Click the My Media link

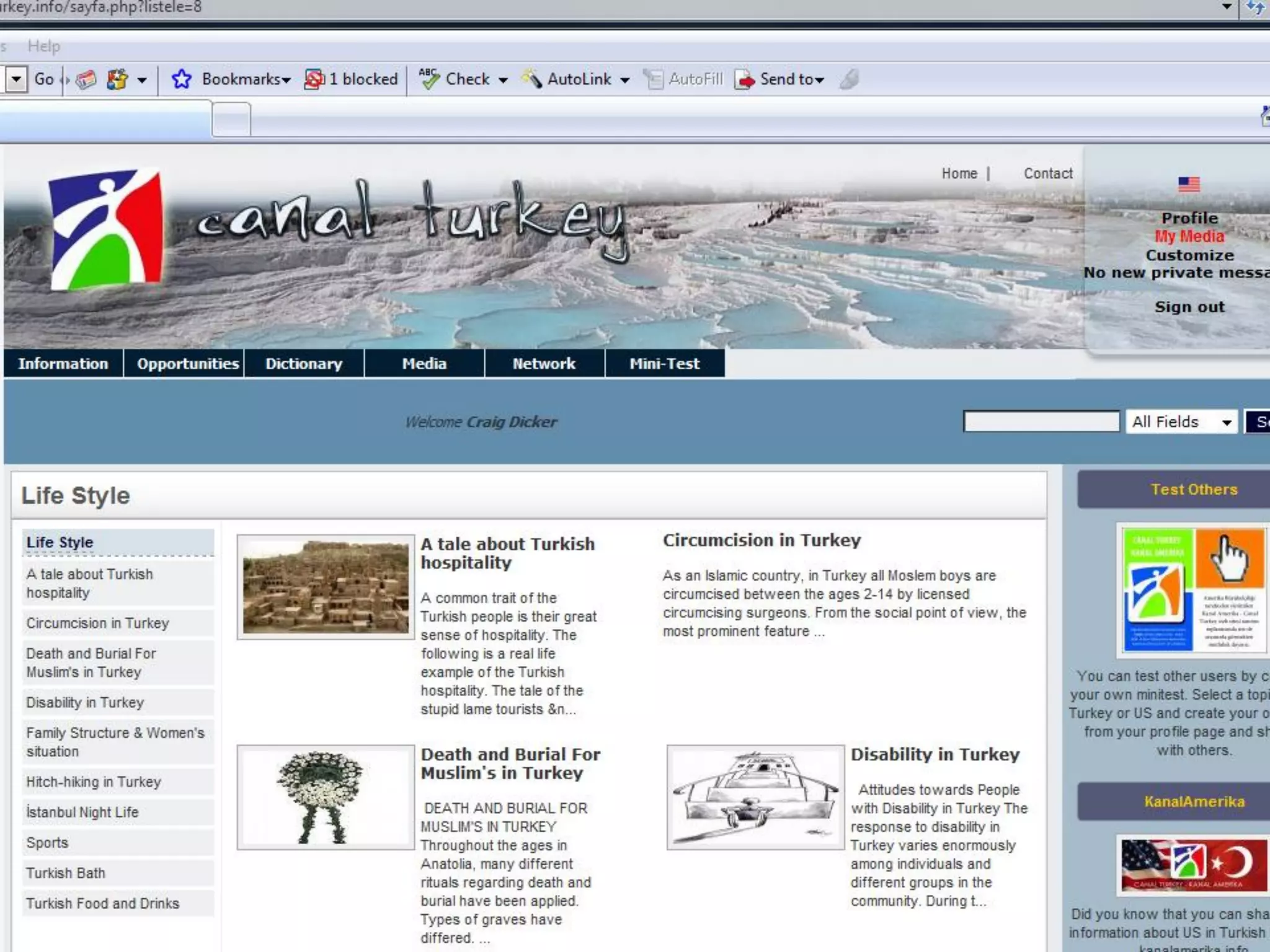pyautogui.click(x=1189, y=236)
